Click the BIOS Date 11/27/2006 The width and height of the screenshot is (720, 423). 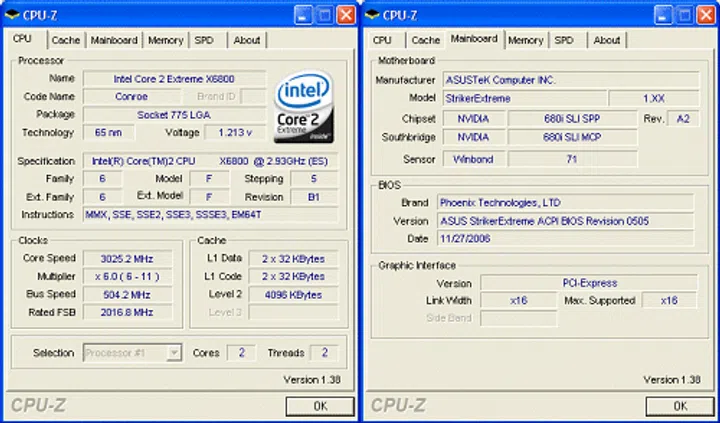tap(565, 239)
